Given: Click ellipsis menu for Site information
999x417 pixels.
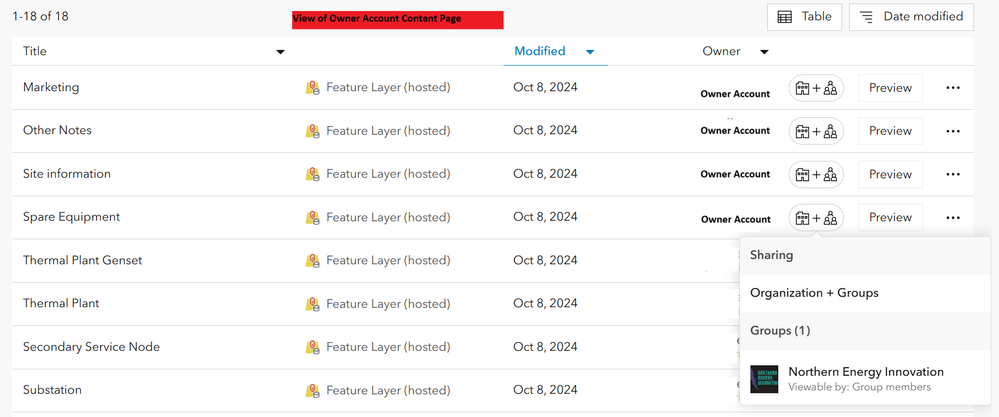Looking at the screenshot, I should [x=953, y=174].
